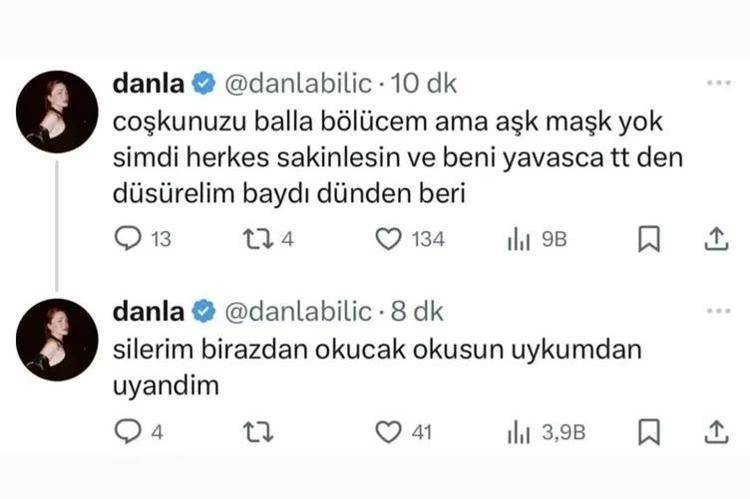Click the danla display name on second tweet
750x499 pixels.
[147, 312]
